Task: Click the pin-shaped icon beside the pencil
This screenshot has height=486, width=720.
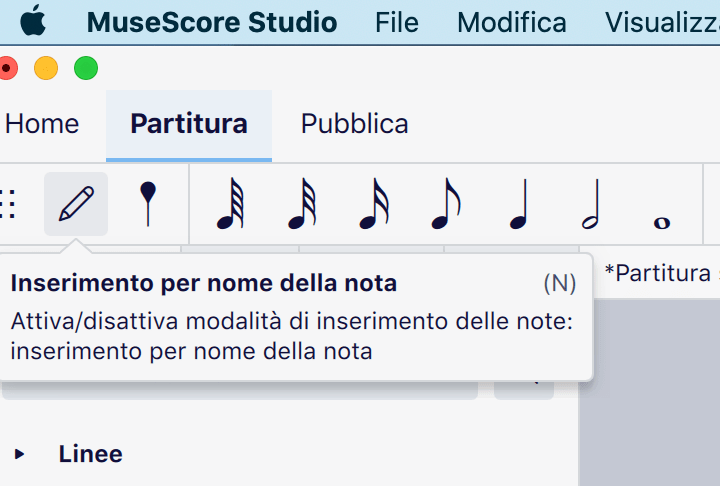Action: coord(148,204)
